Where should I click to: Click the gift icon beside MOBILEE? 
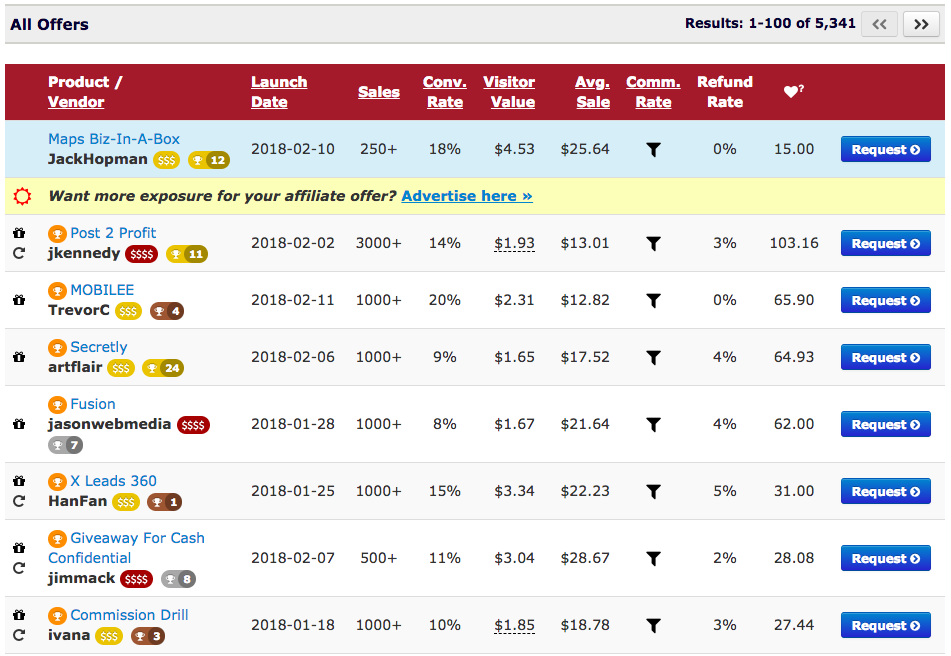point(19,300)
